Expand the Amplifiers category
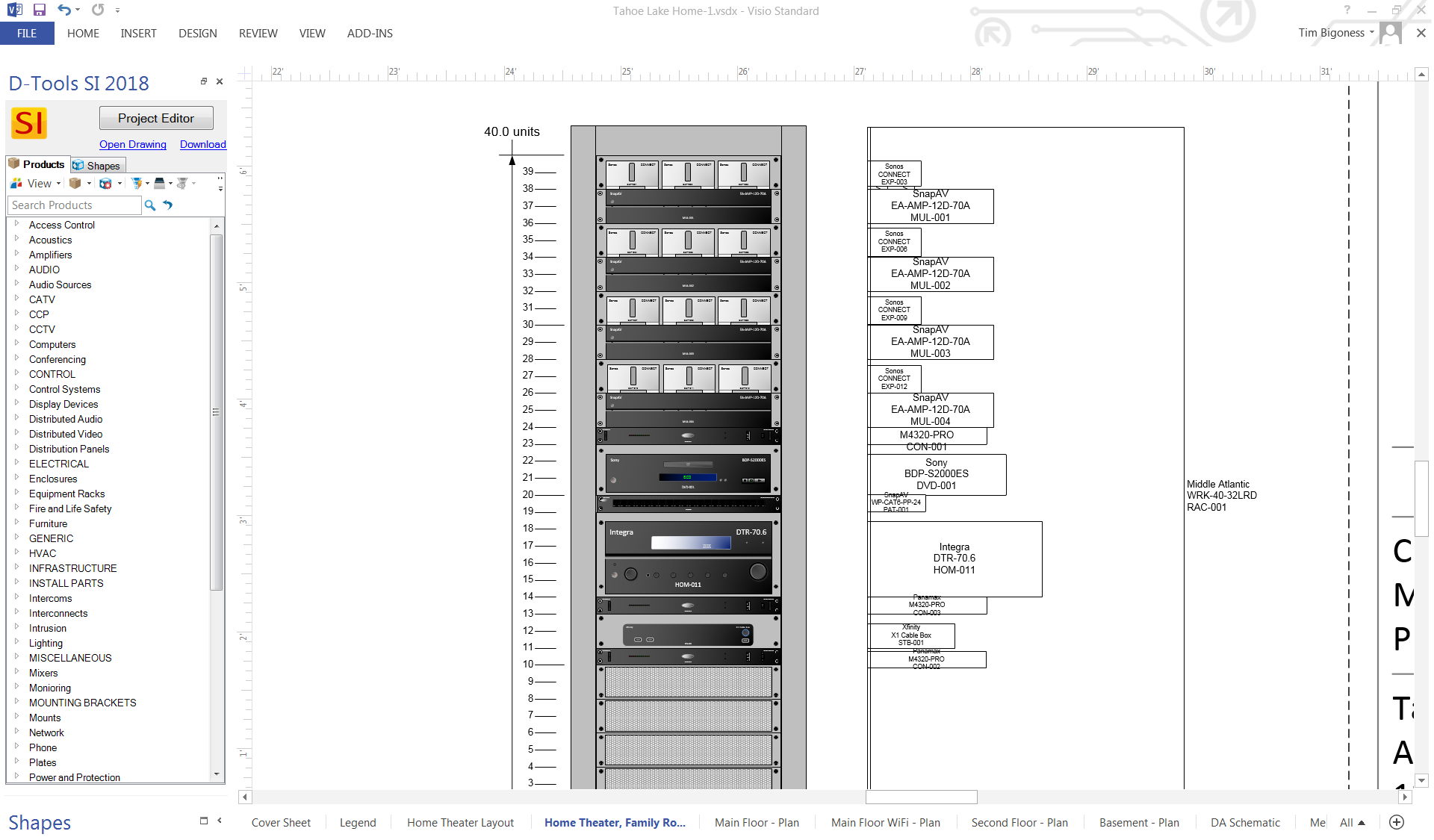This screenshot has height=840, width=1434. (16, 254)
